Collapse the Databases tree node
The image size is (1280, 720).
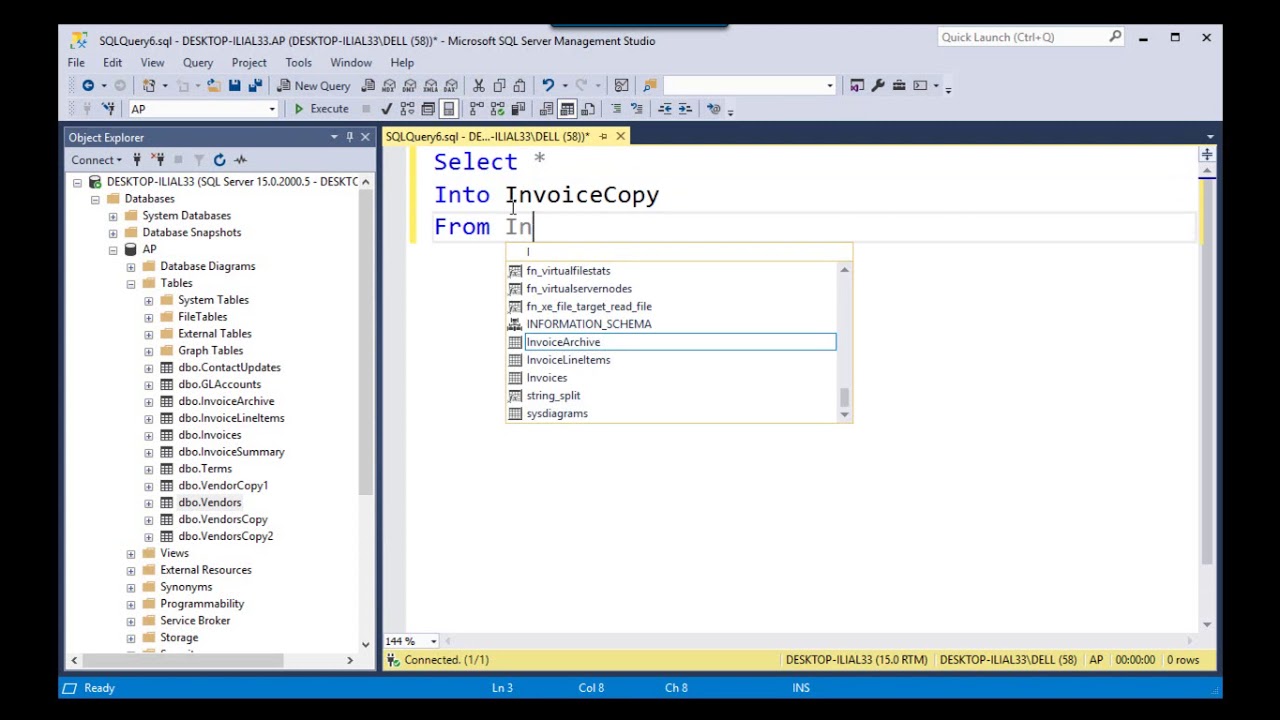pos(95,199)
